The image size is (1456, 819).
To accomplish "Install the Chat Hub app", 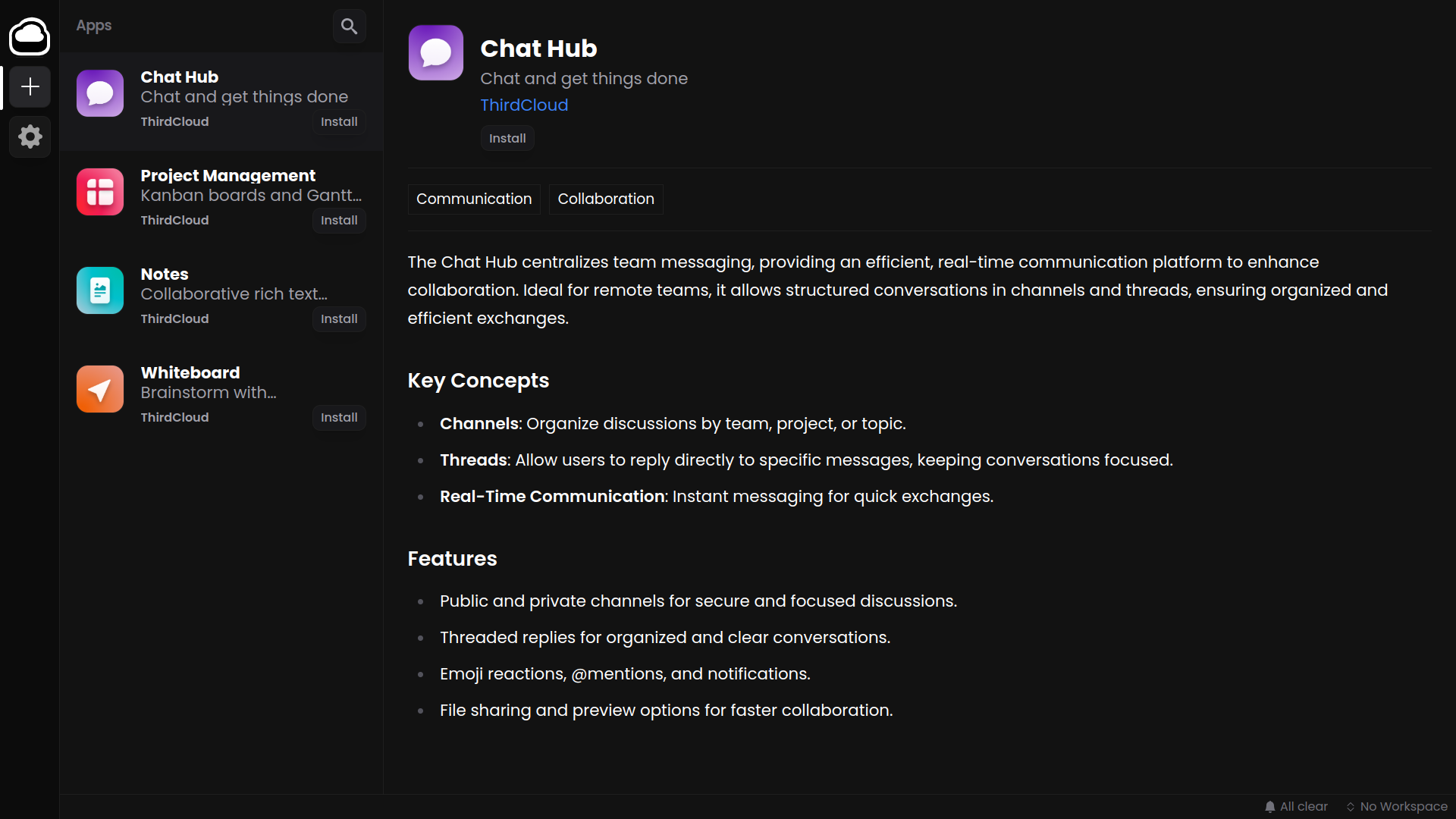I will [507, 138].
